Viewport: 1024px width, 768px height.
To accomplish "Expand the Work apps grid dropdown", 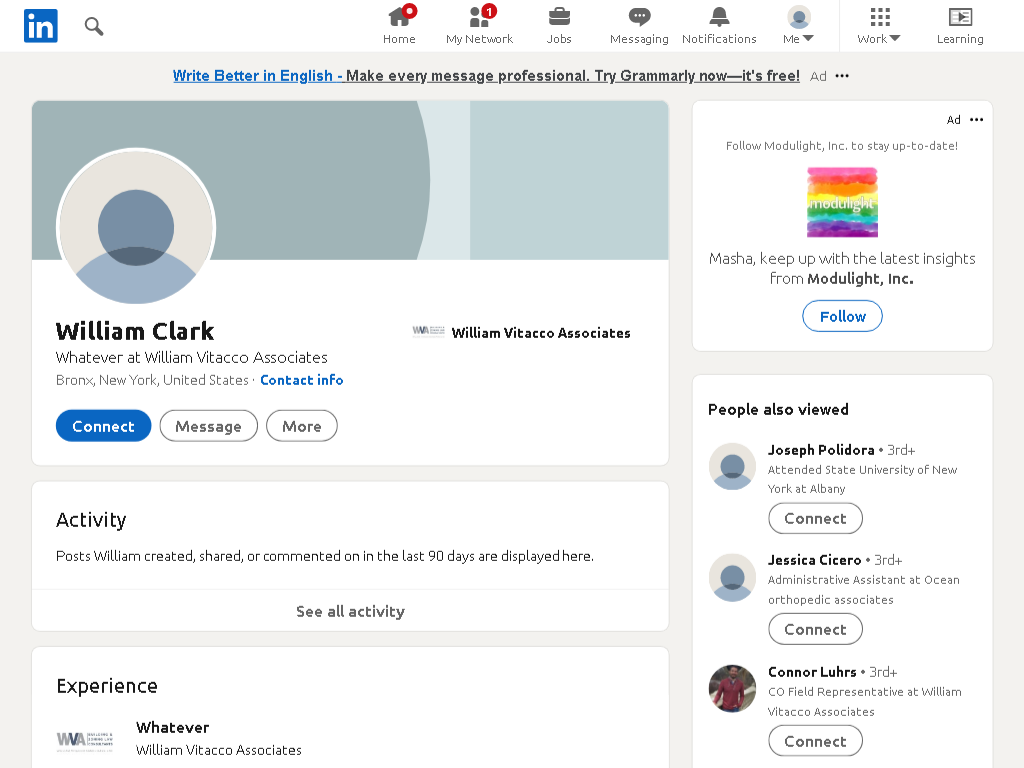I will 879,25.
